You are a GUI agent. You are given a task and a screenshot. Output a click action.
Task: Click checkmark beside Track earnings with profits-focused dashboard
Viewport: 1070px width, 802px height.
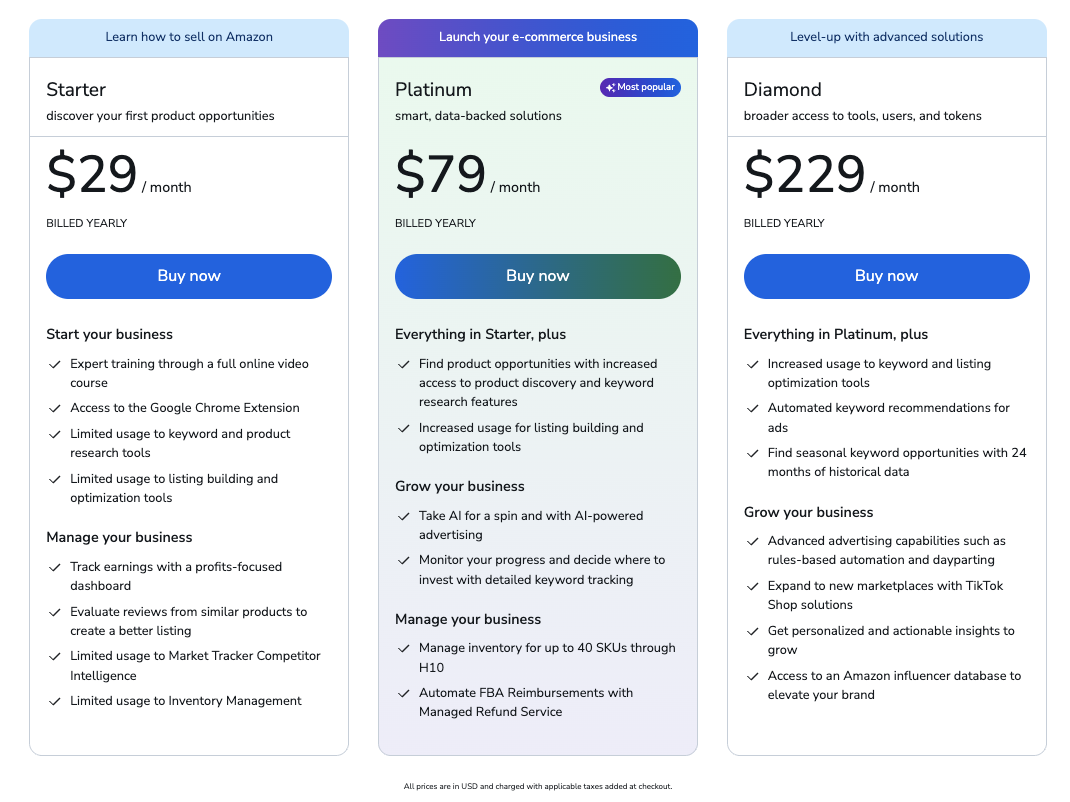(55, 567)
